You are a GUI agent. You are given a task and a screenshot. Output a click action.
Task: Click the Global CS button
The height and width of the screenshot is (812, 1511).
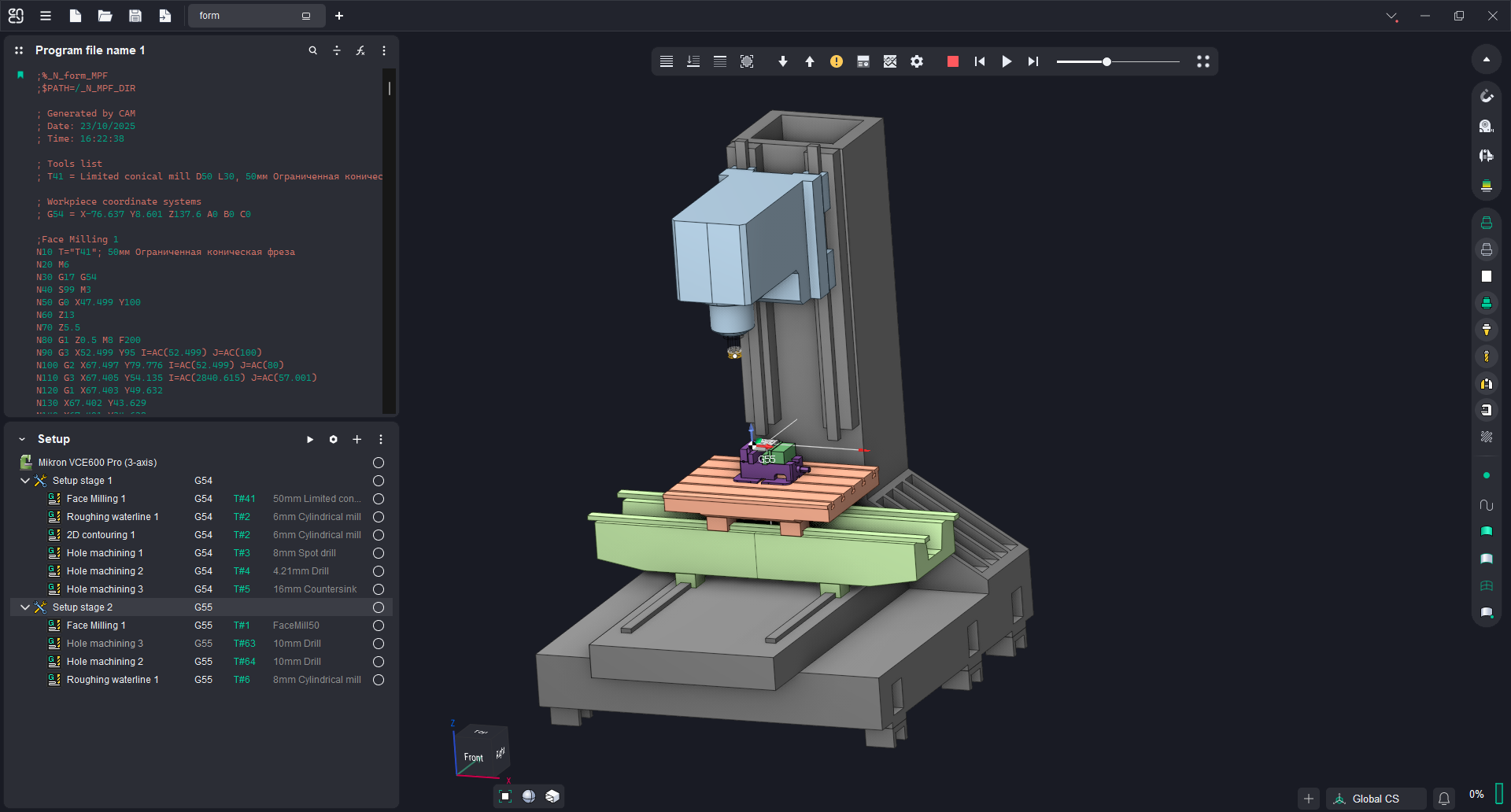click(1375, 799)
